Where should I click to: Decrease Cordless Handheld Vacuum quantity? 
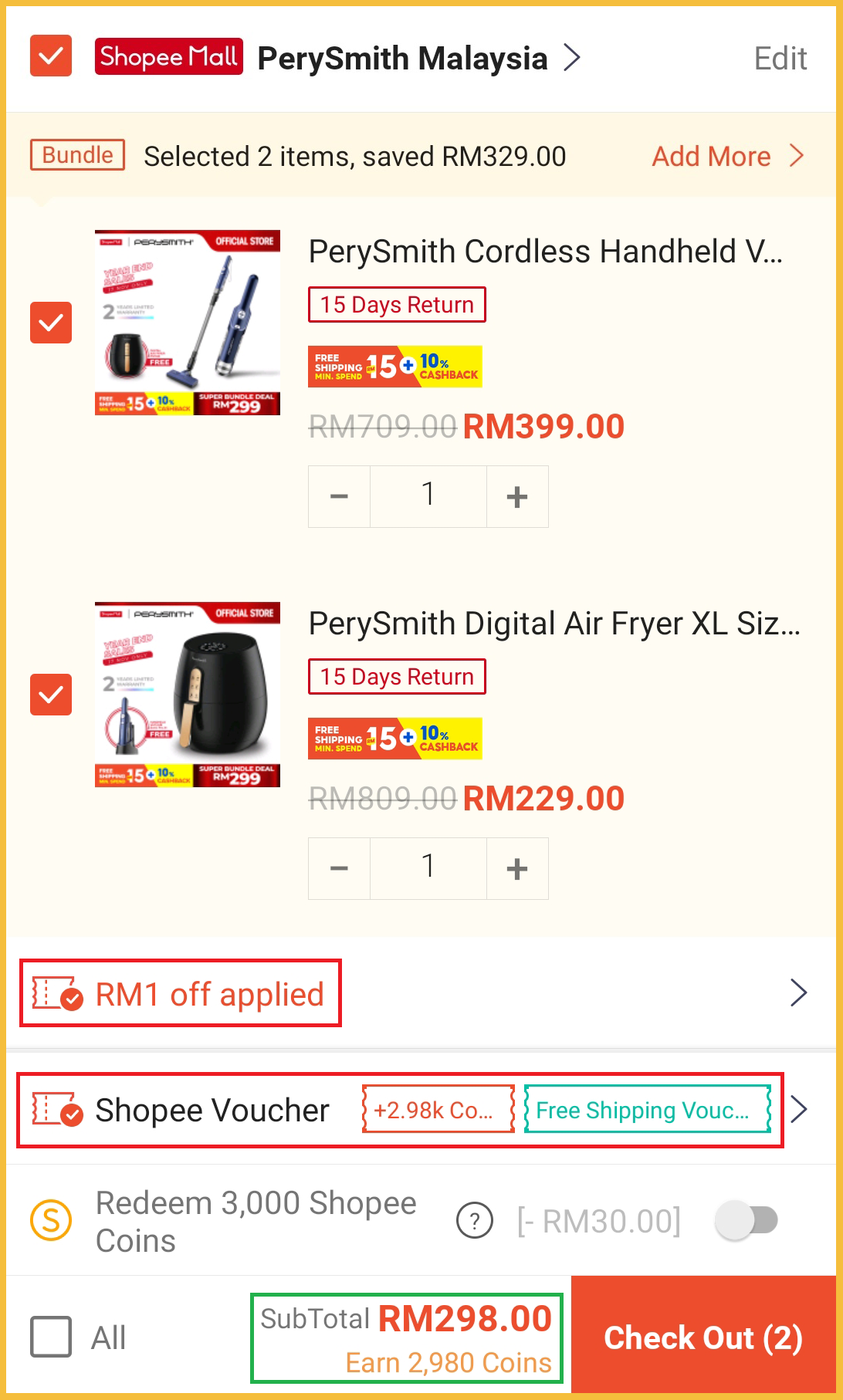click(x=339, y=496)
